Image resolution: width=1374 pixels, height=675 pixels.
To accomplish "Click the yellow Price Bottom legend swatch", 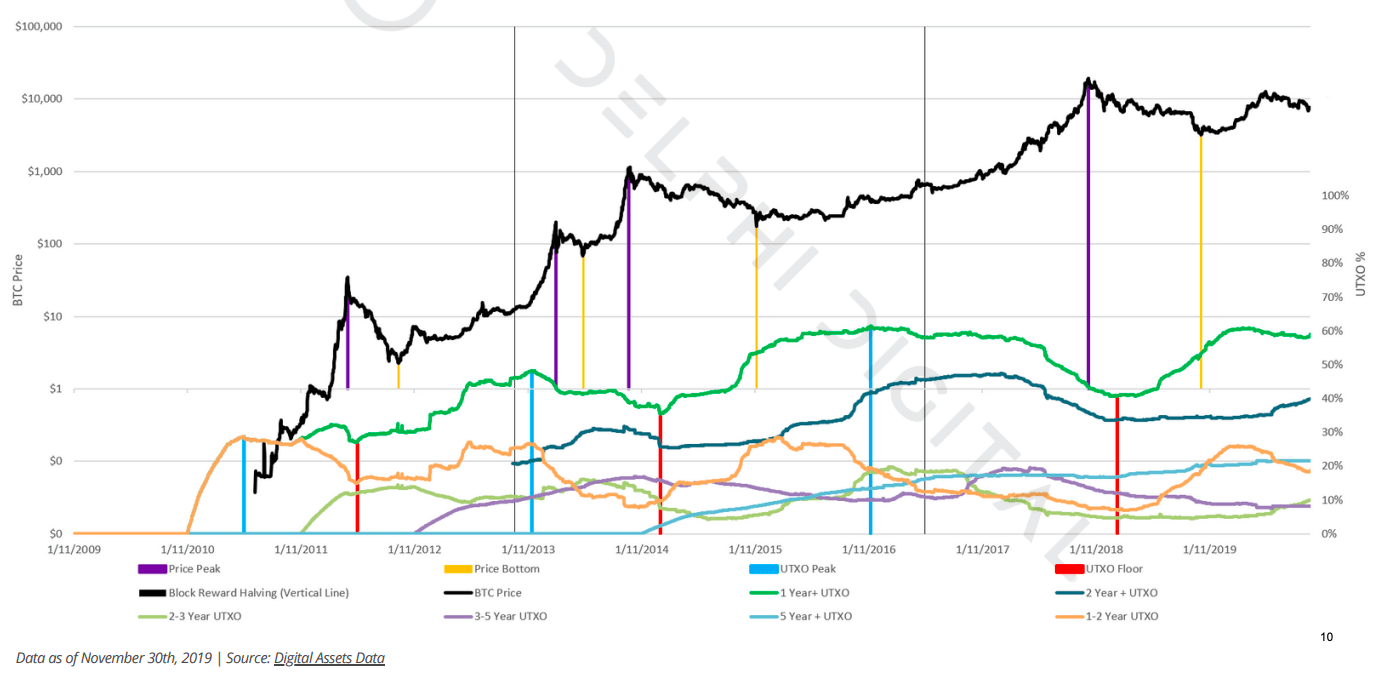I will [x=458, y=569].
